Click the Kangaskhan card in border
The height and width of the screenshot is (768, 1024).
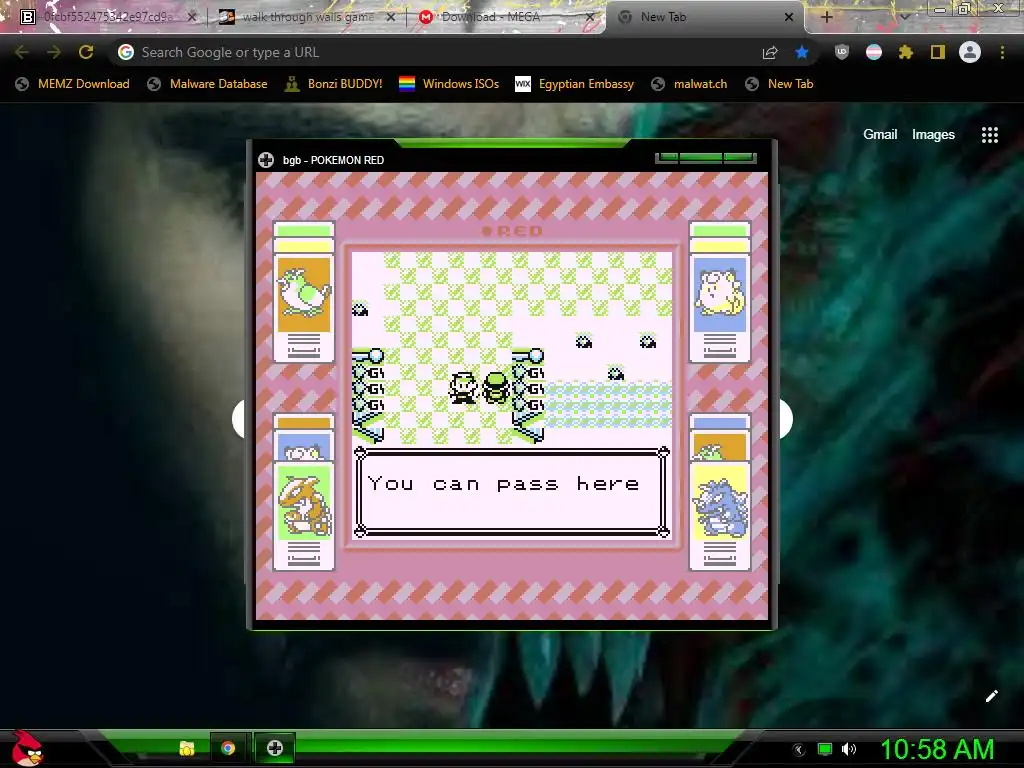(304, 516)
